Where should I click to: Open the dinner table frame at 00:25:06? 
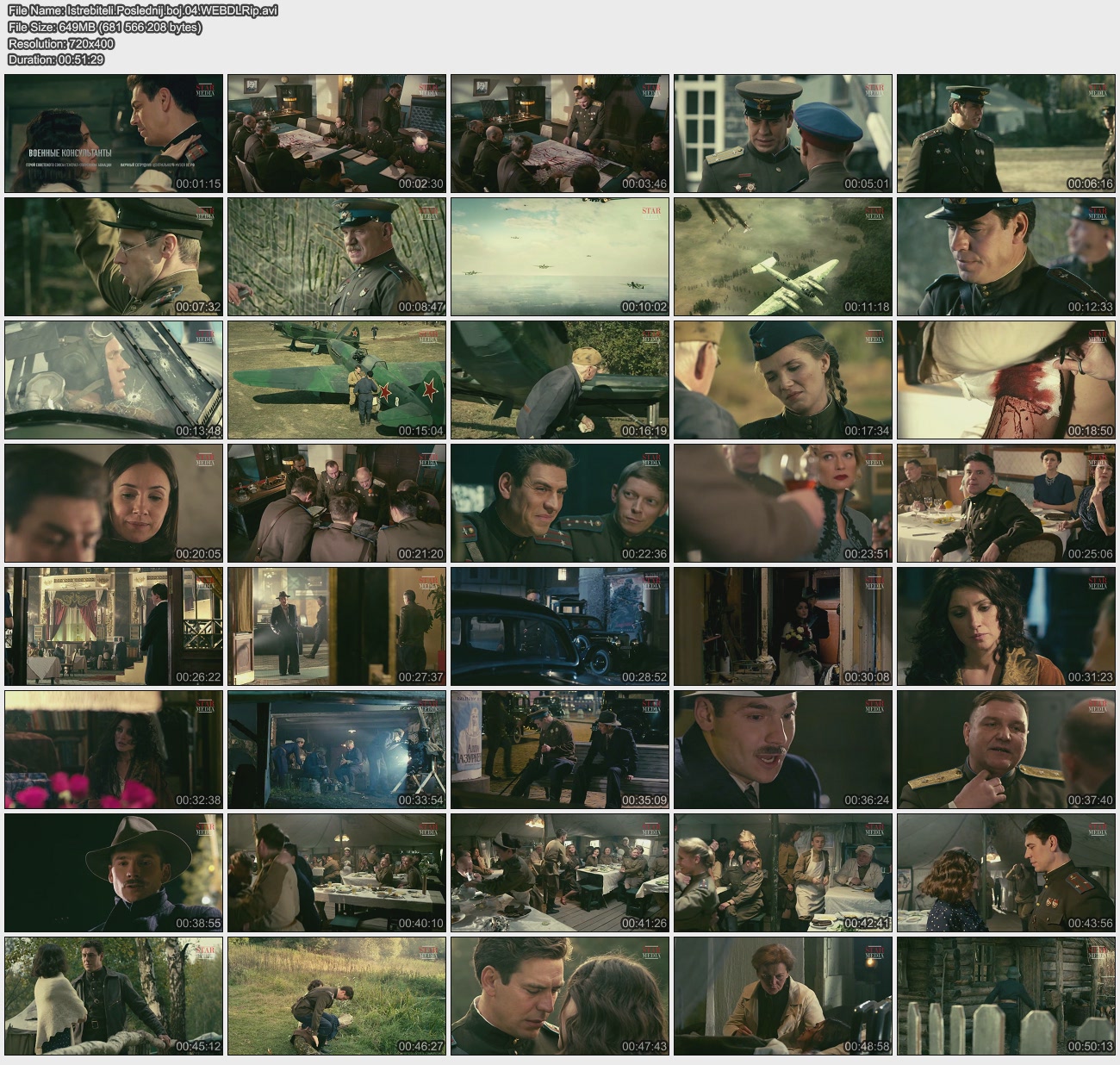pos(1006,503)
